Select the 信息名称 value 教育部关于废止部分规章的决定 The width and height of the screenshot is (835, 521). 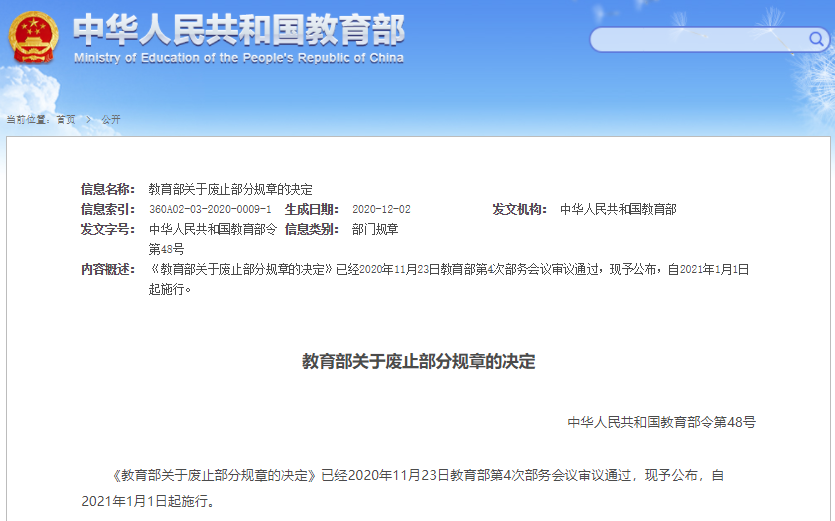(230, 189)
